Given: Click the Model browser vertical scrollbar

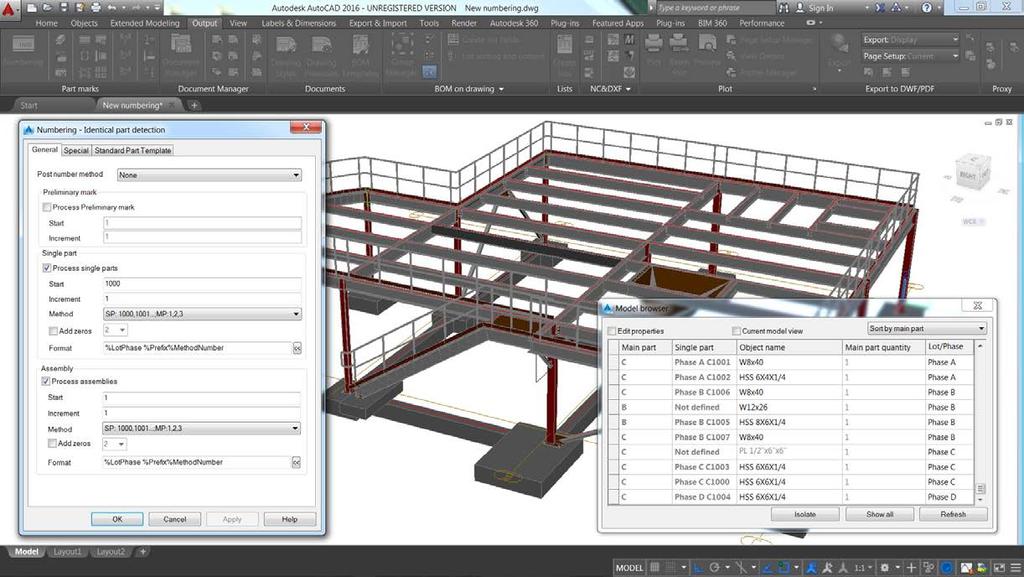Looking at the screenshot, I should [980, 422].
